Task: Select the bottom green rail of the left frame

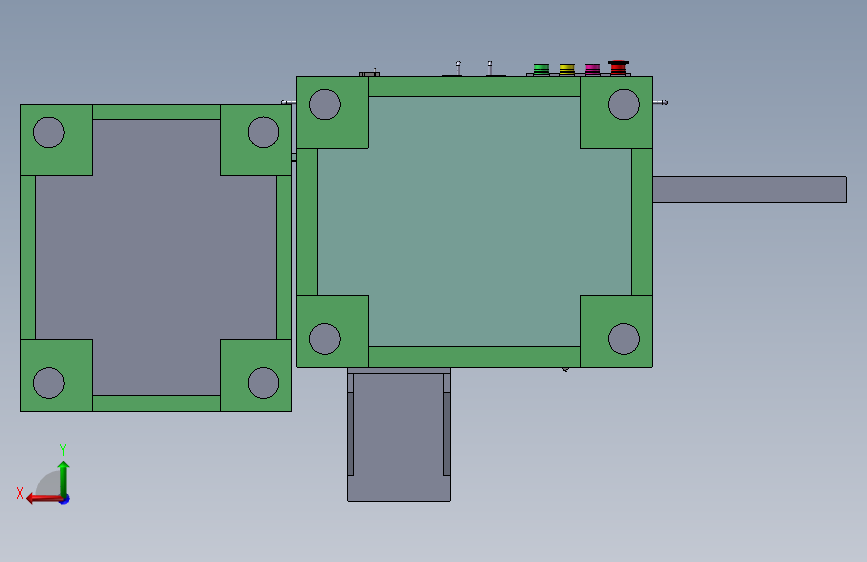Action: click(x=156, y=403)
